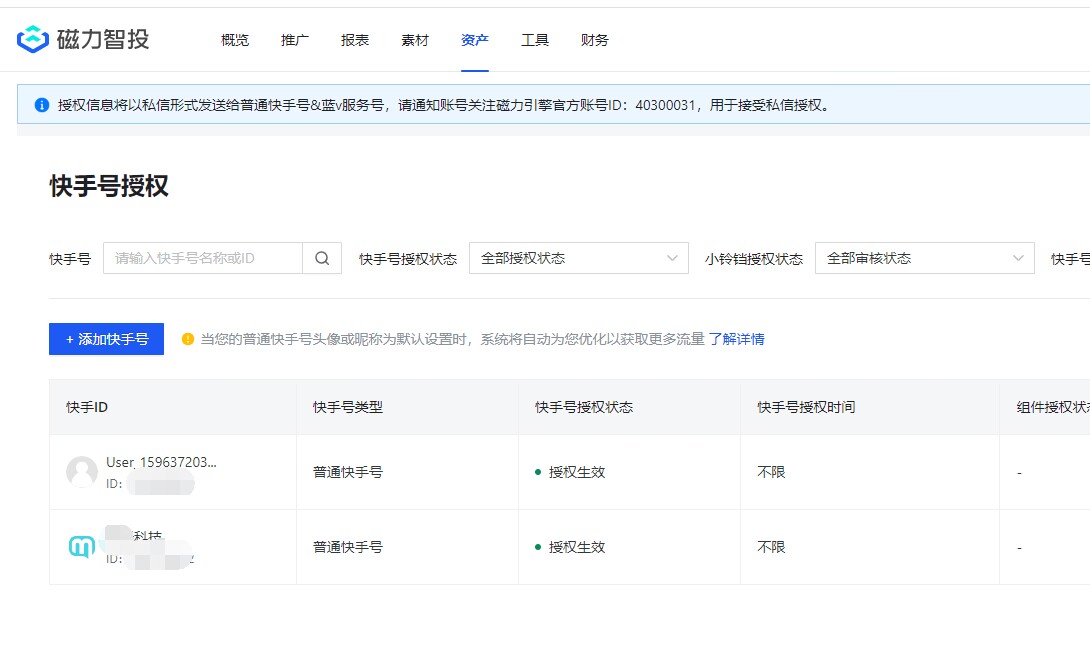Click the search magnifier icon
This screenshot has width=1090, height=665.
322,258
